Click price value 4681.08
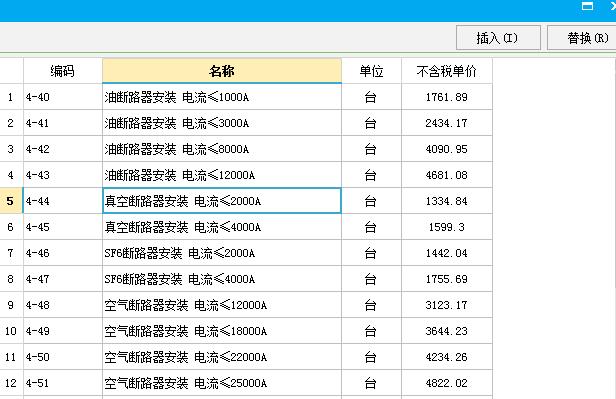 (447, 175)
